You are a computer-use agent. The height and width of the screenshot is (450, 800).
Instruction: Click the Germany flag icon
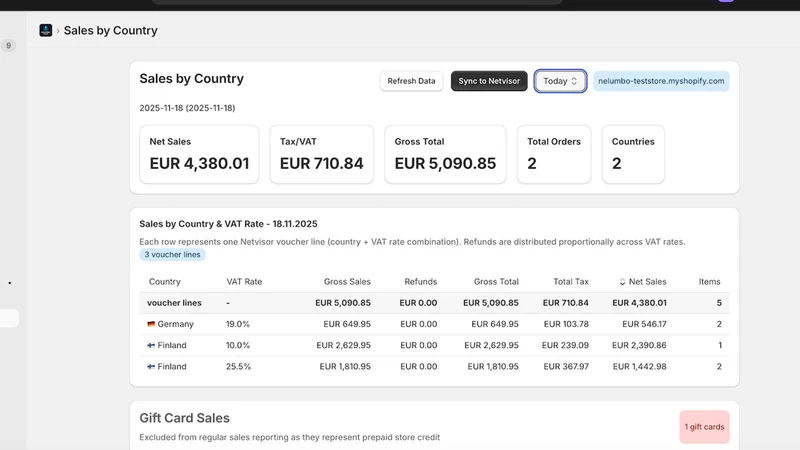151,324
